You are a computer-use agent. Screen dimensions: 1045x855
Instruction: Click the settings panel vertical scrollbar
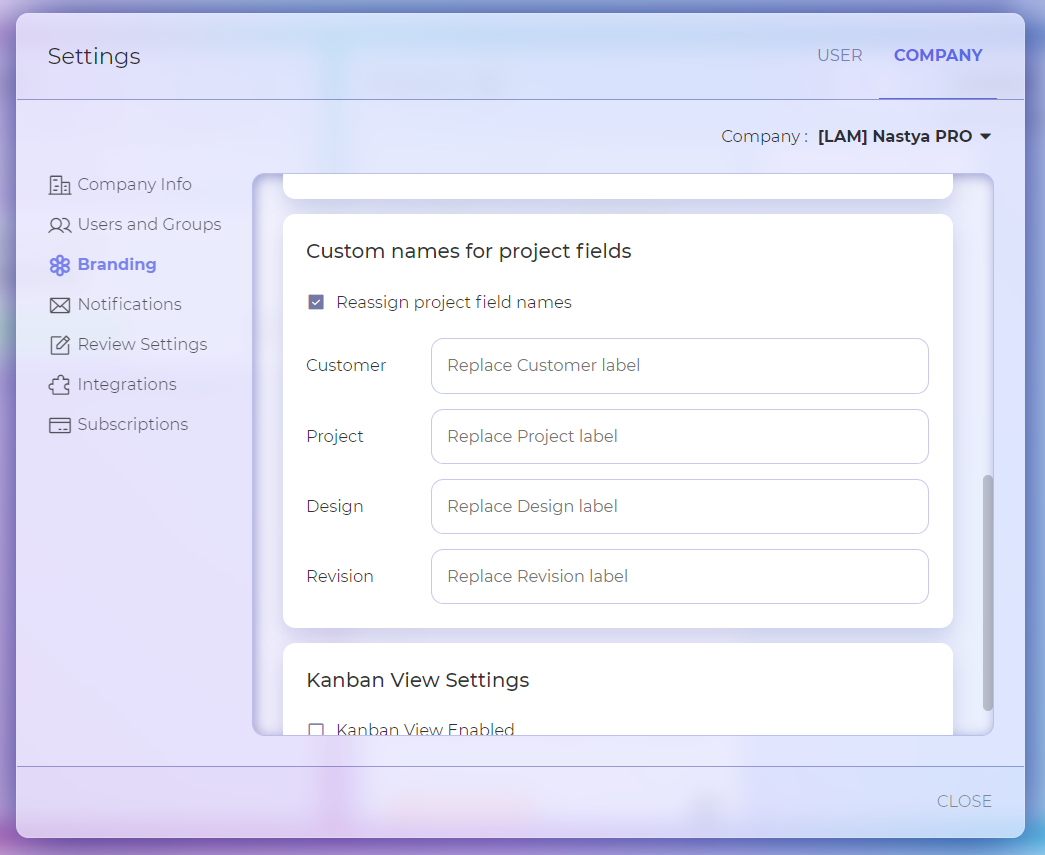tap(988, 592)
